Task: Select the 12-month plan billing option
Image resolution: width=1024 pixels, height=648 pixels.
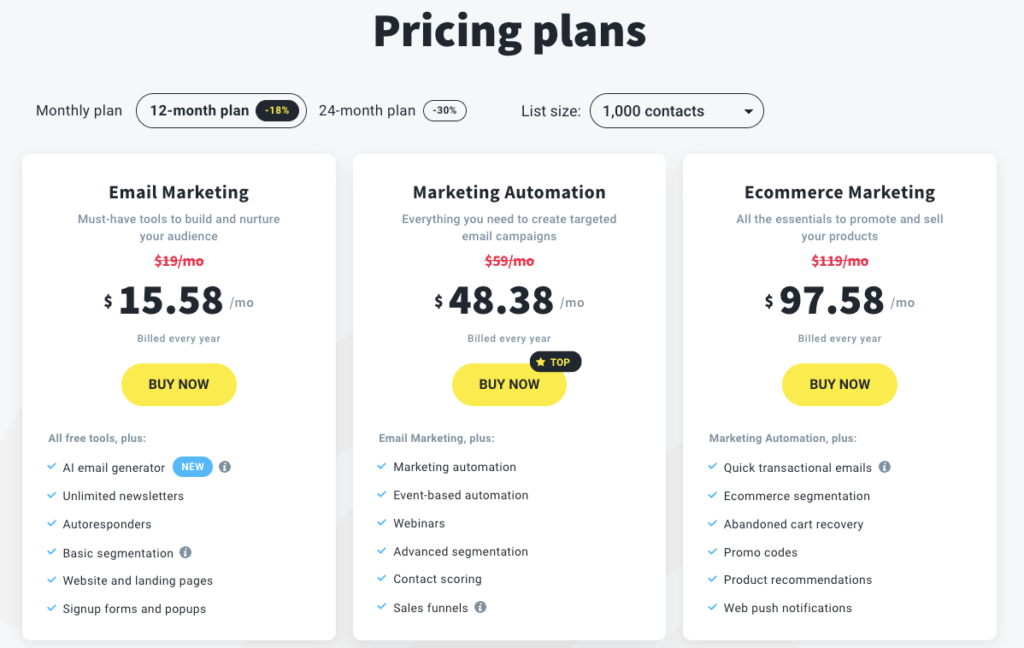Action: (200, 111)
